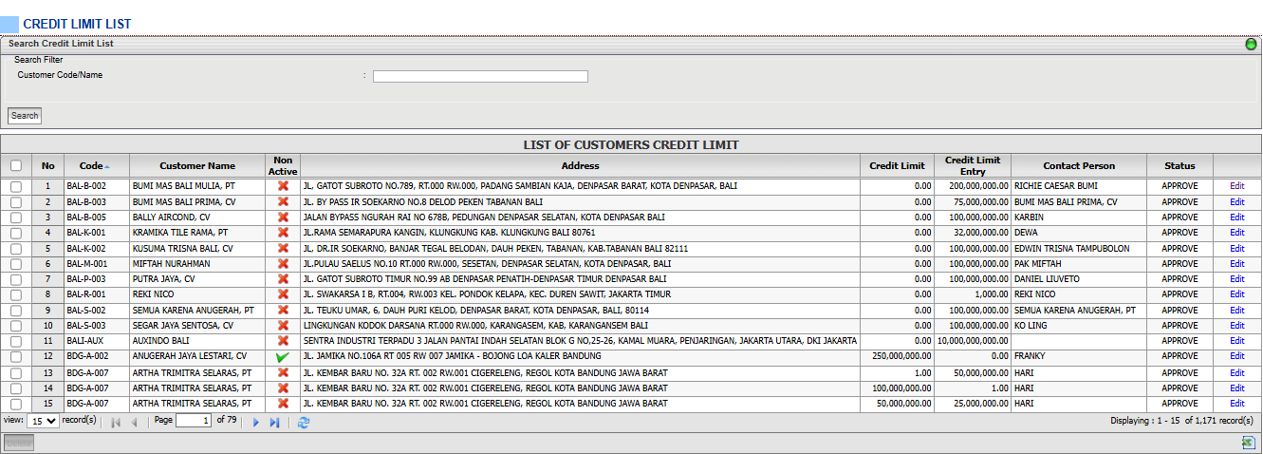Sort by Credit Limit Entry column header
Image resolution: width=1263 pixels, height=454 pixels.
pyautogui.click(x=973, y=166)
